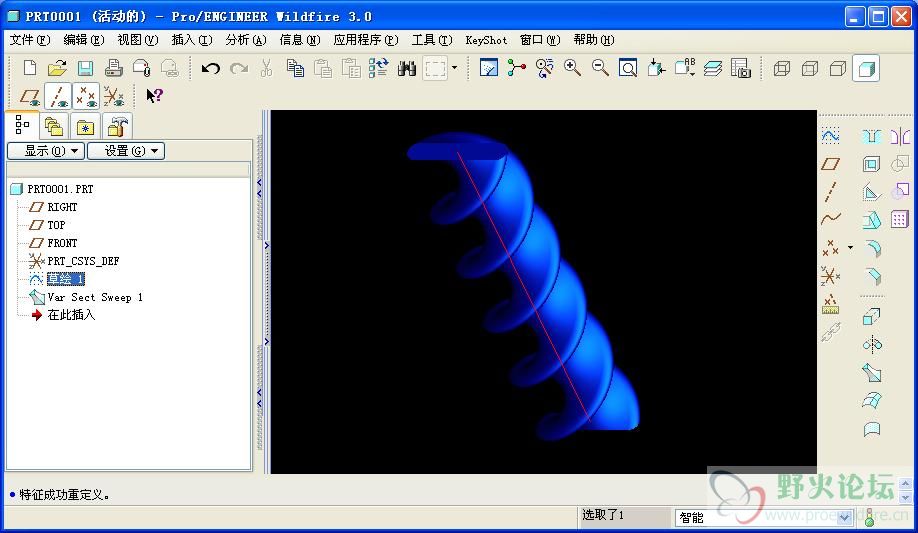The image size is (918, 533).
Task: Save the model with the disk icon
Action: 85,69
